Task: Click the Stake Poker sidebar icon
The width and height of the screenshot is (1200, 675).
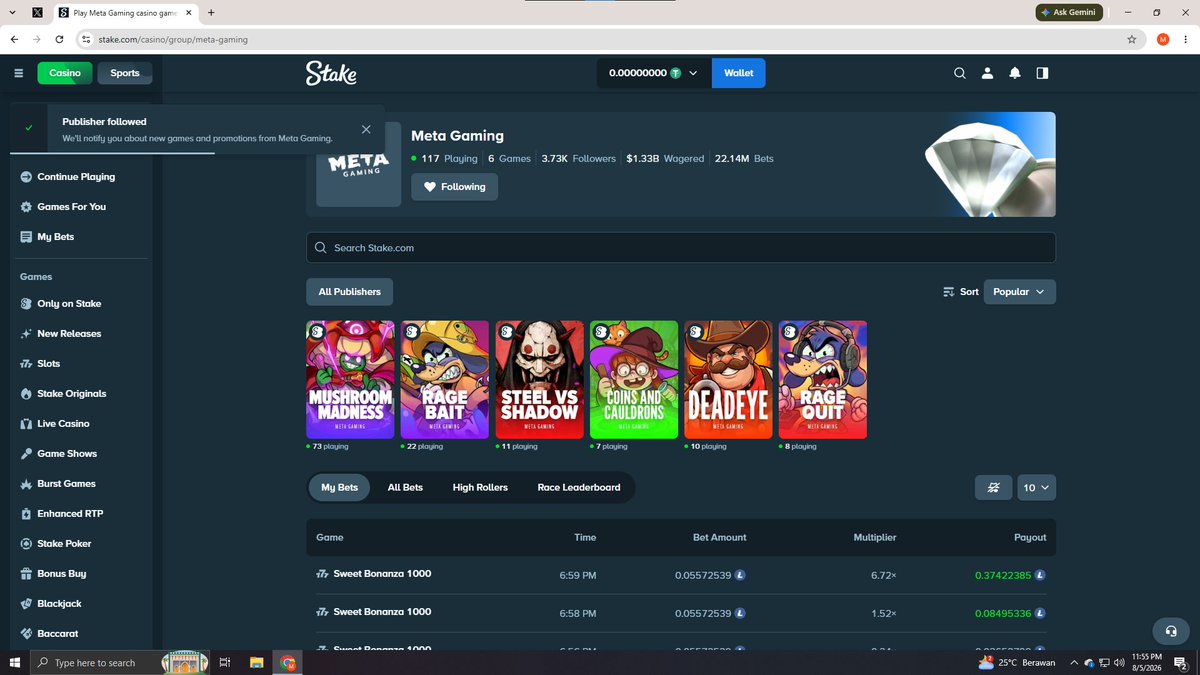Action: [x=27, y=544]
